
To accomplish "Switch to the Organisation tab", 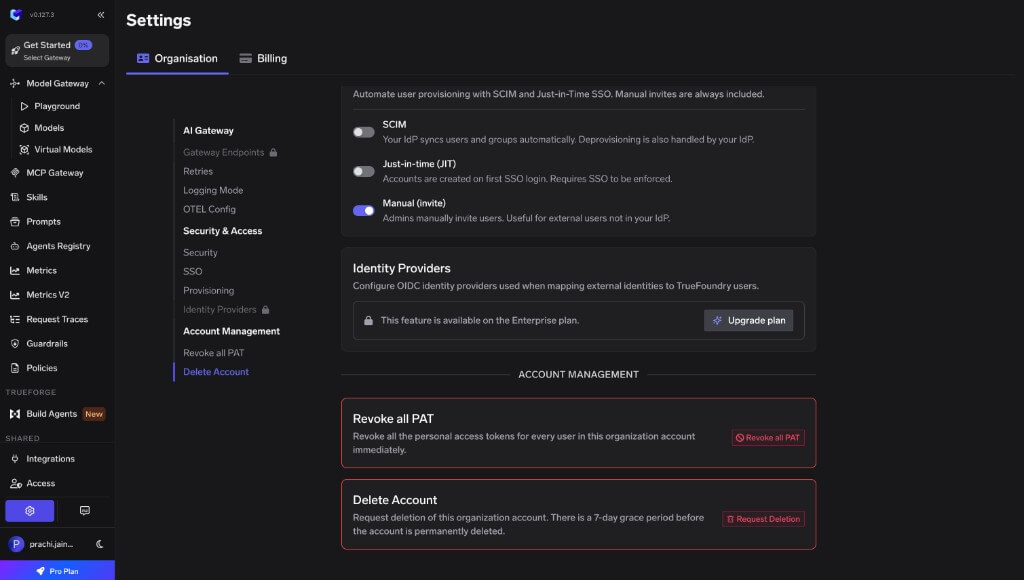I will pyautogui.click(x=177, y=58).
